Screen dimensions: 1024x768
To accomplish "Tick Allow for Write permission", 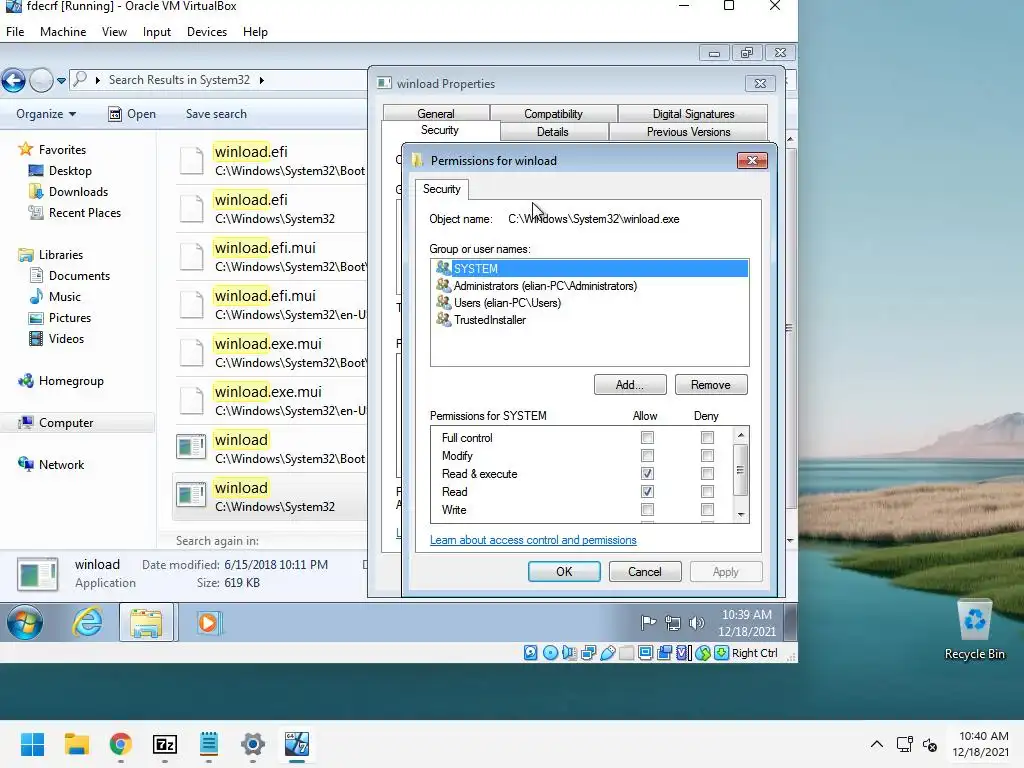I will pos(647,509).
